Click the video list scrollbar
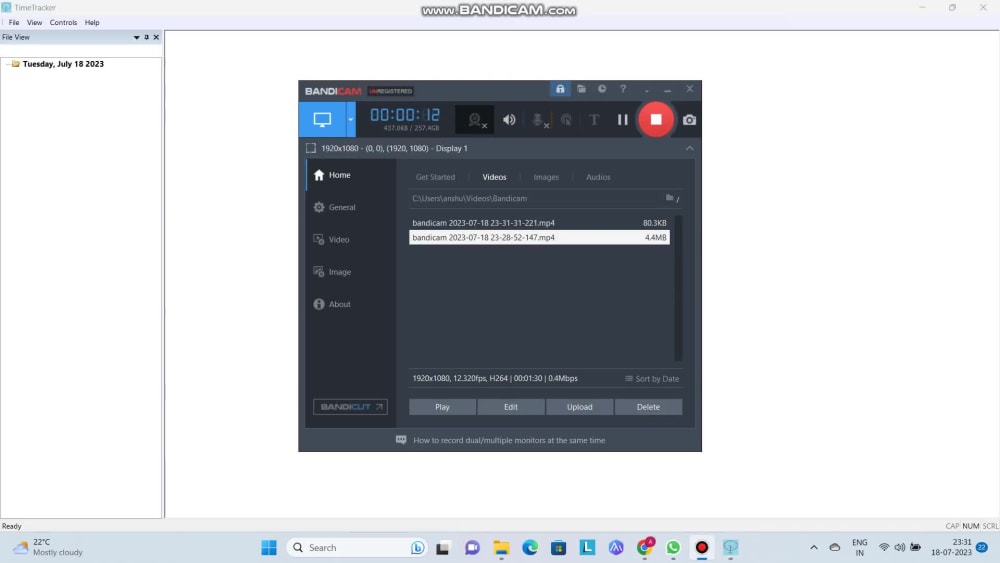Viewport: 1000px width, 563px height. (678, 288)
